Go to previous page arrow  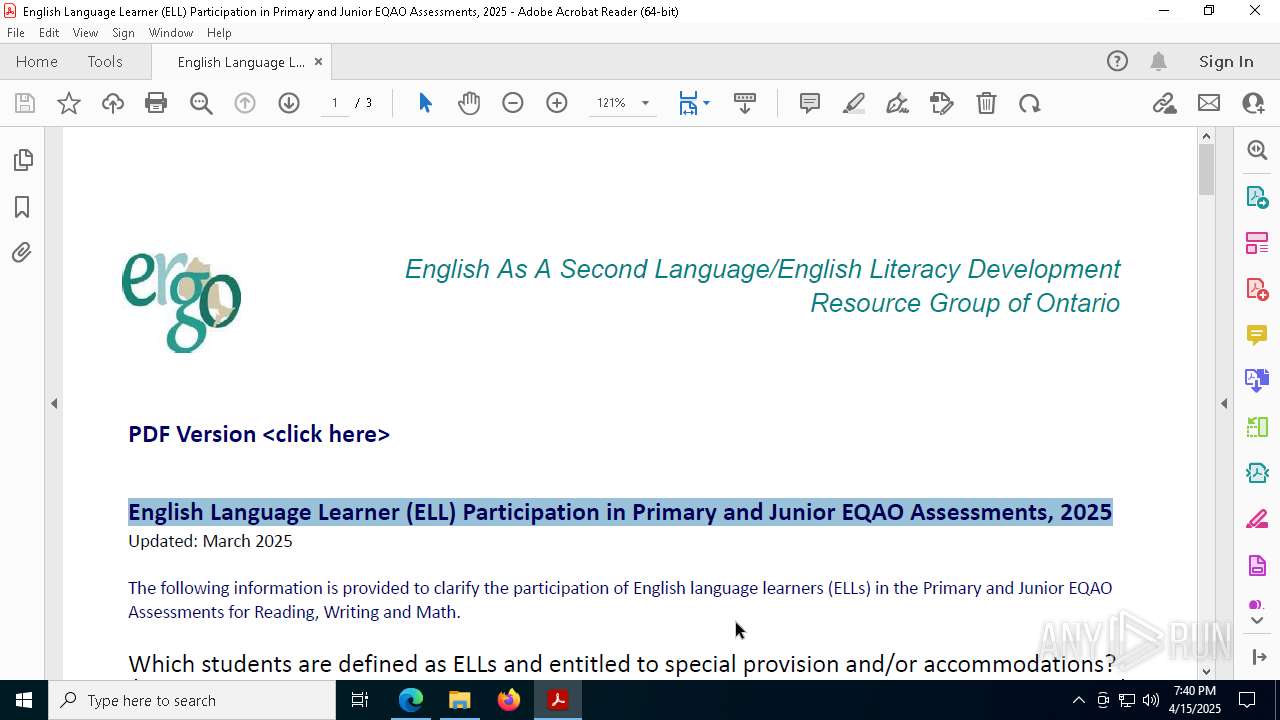click(x=245, y=103)
